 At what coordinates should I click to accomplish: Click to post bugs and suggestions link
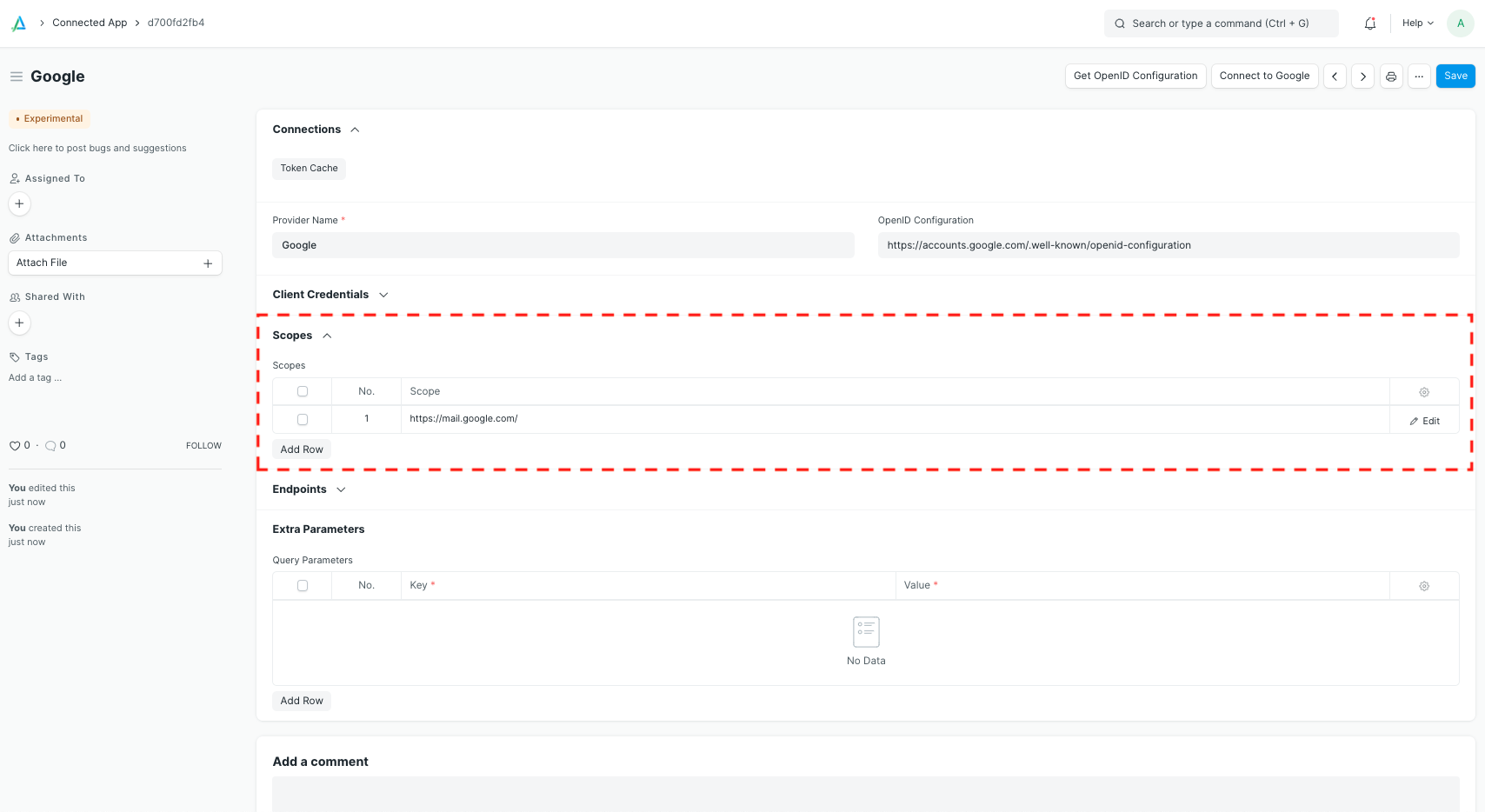click(x=97, y=149)
